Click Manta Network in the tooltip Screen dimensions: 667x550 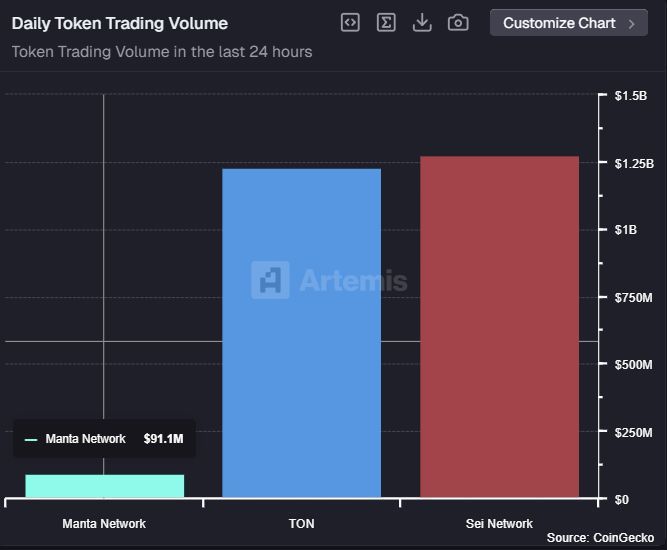[86, 439]
